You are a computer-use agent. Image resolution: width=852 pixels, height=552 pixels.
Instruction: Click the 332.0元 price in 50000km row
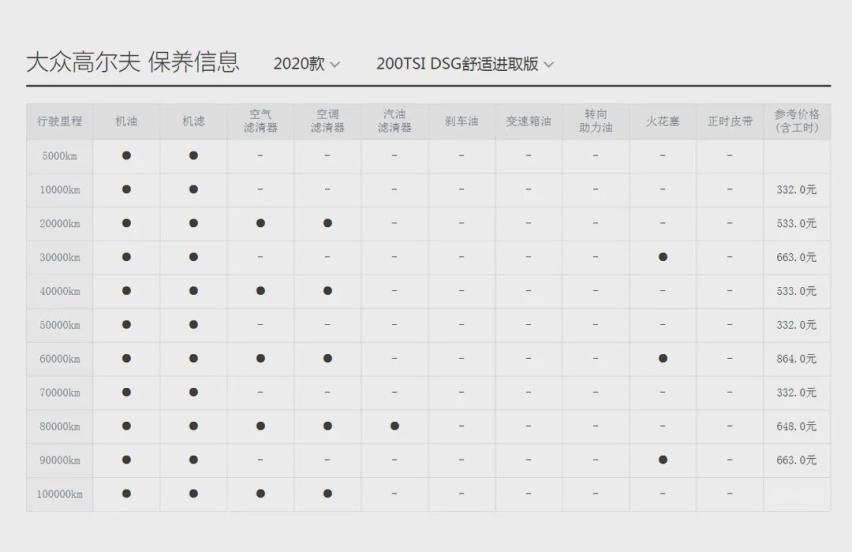tap(797, 325)
